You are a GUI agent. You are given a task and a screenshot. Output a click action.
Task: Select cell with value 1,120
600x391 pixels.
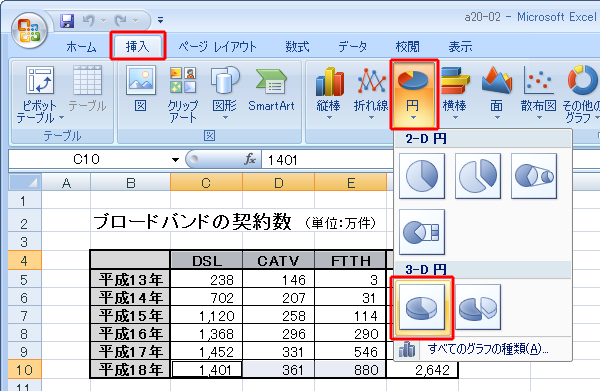pos(207,315)
